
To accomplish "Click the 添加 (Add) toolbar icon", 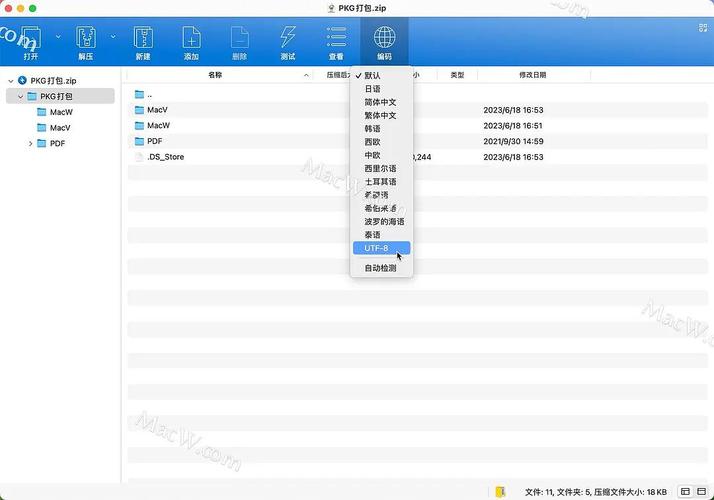I will coord(191,38).
